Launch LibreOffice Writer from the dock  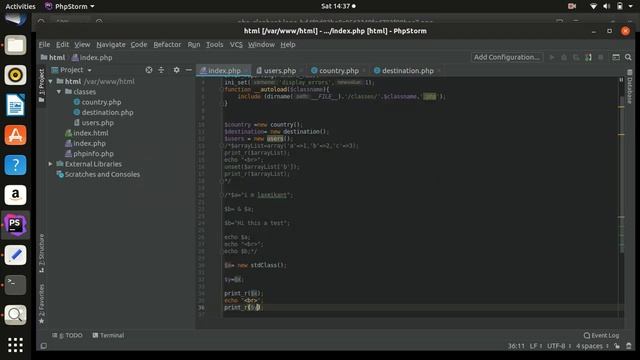point(16,105)
